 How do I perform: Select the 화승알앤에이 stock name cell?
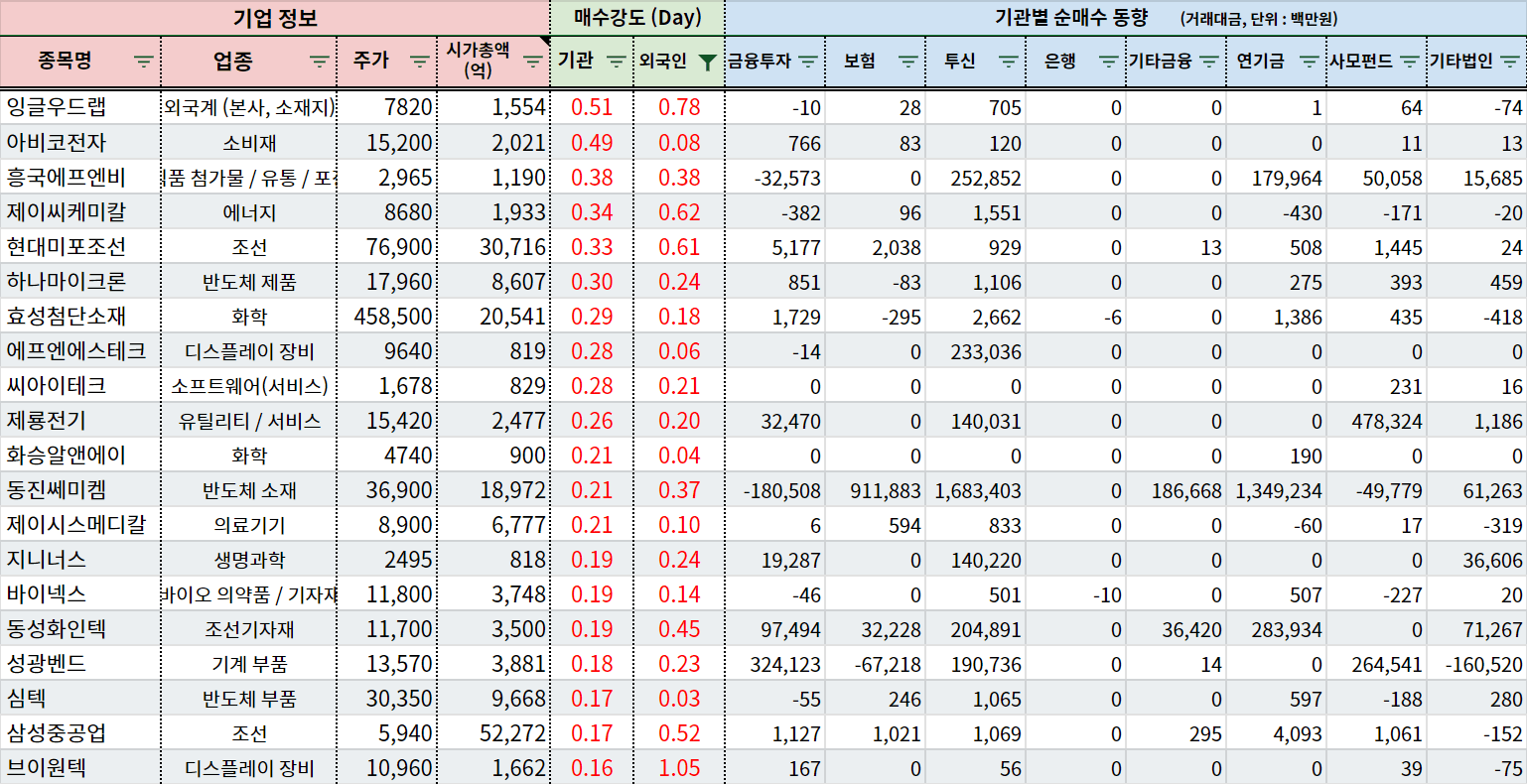(x=80, y=455)
